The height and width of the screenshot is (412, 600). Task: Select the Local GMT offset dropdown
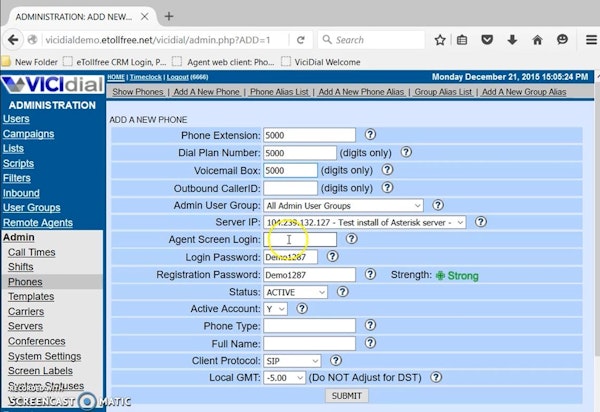tap(283, 378)
